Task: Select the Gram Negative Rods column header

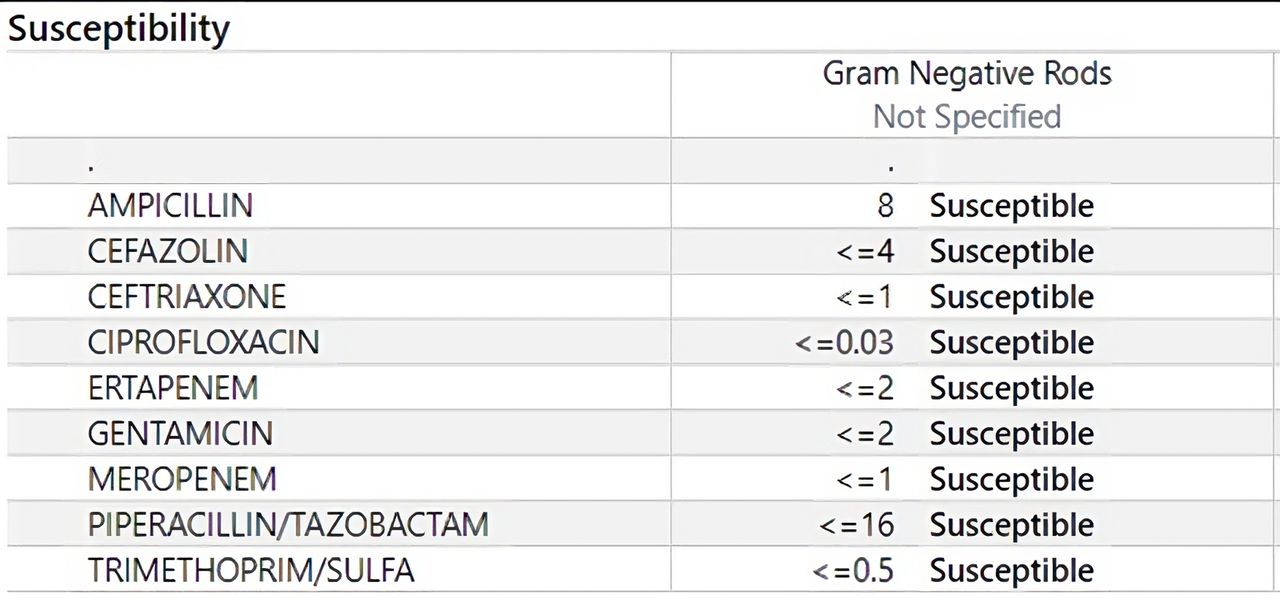Action: [x=967, y=73]
